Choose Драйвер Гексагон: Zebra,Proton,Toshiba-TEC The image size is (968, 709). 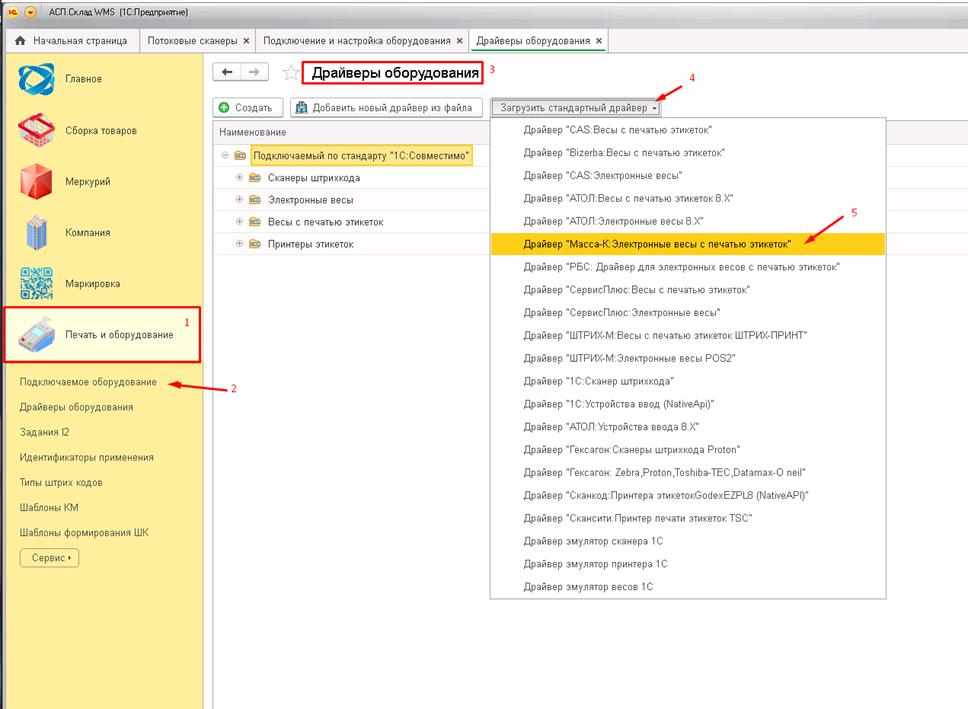tap(688, 473)
